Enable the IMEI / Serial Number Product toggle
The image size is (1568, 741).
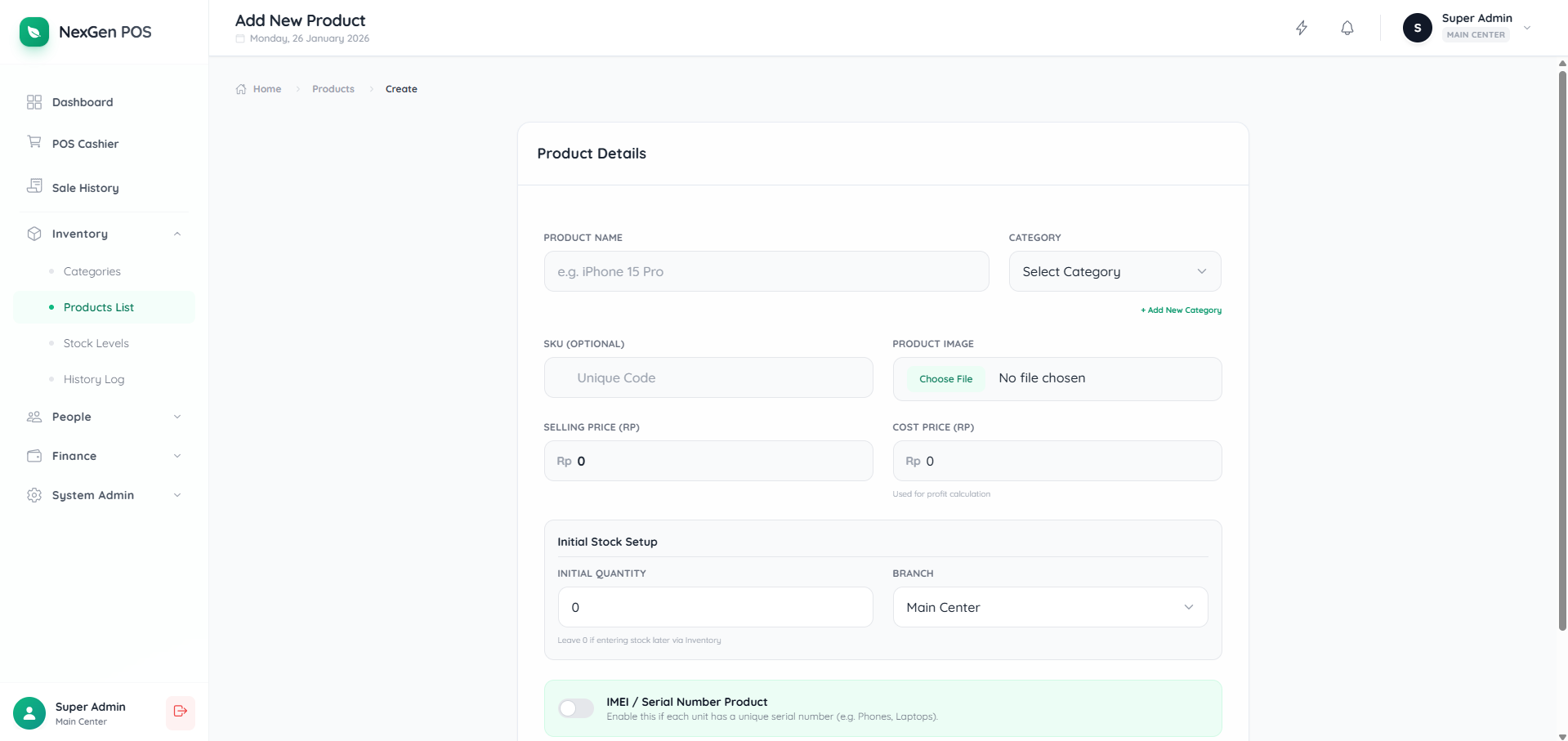[x=575, y=708]
